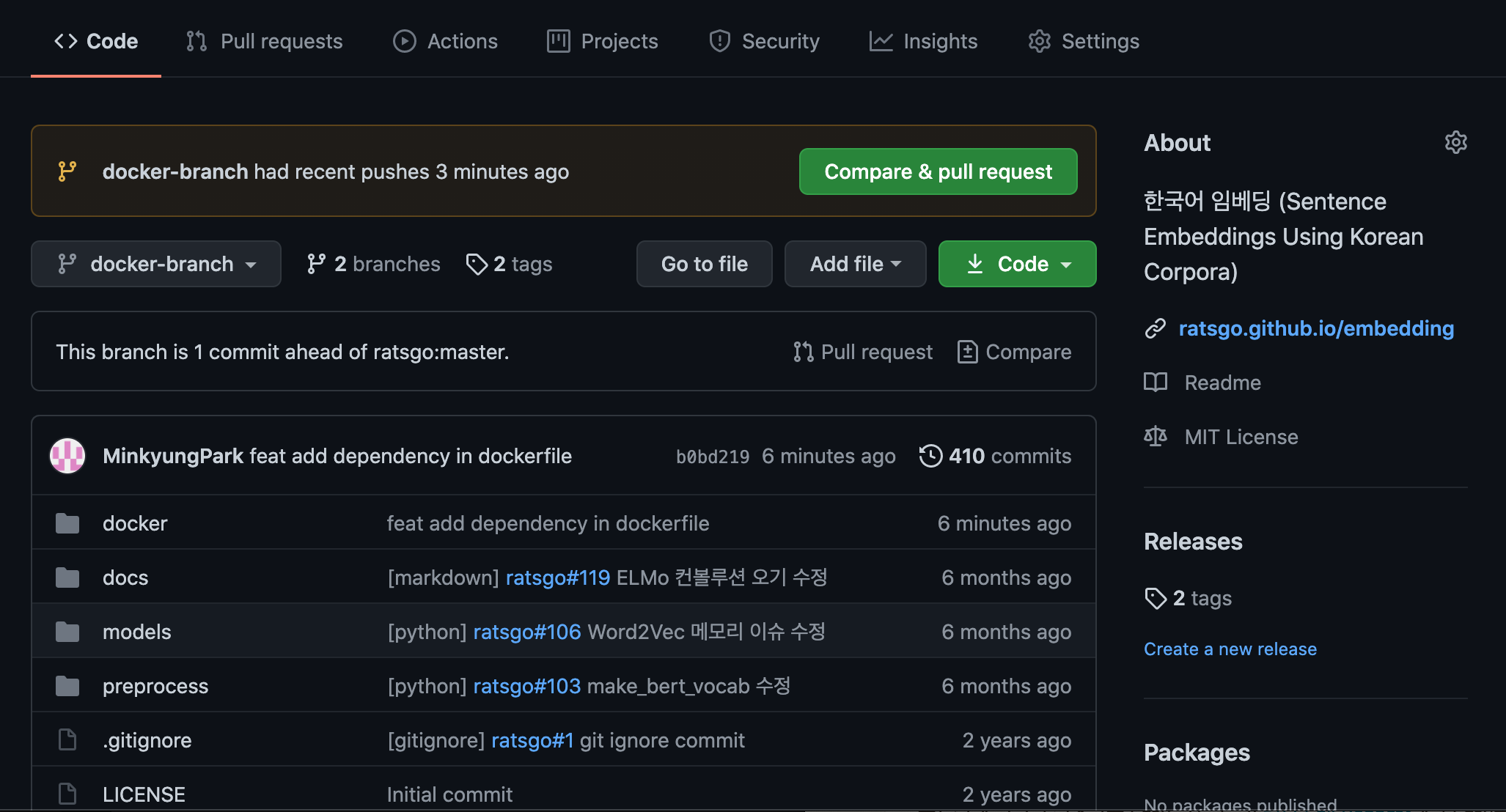Expand the green Code download dropdown
Viewport: 1506px width, 812px height.
1017,264
